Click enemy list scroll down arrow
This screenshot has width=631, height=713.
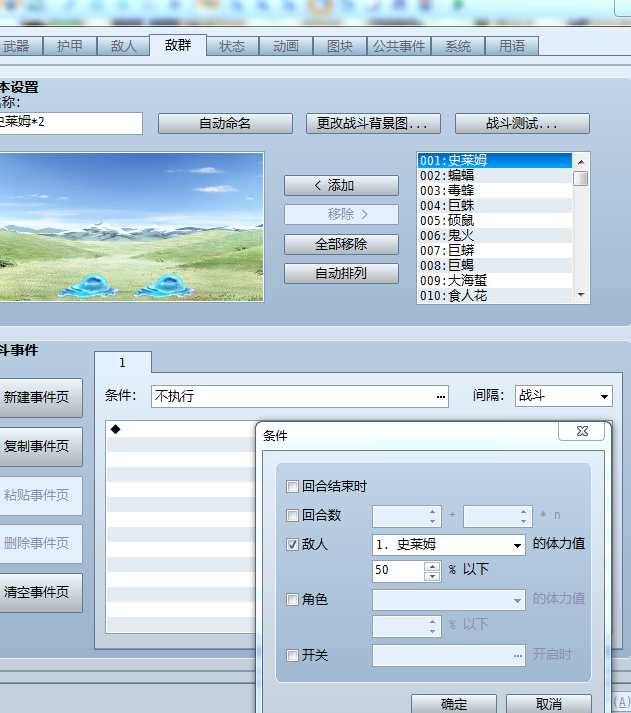(581, 295)
